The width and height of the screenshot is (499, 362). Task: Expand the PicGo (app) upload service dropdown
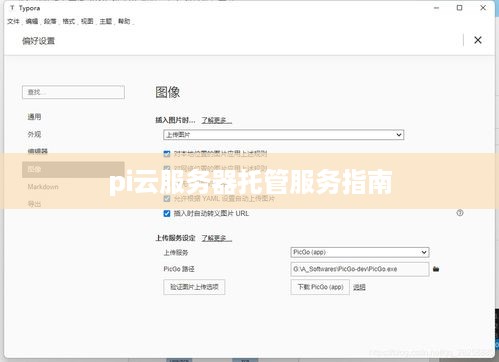(360, 252)
